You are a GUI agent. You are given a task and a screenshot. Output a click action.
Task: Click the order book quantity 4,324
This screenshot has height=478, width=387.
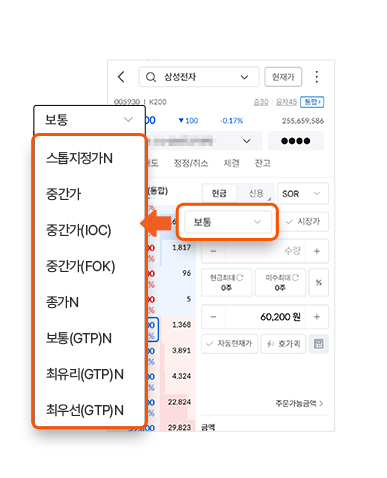click(181, 376)
